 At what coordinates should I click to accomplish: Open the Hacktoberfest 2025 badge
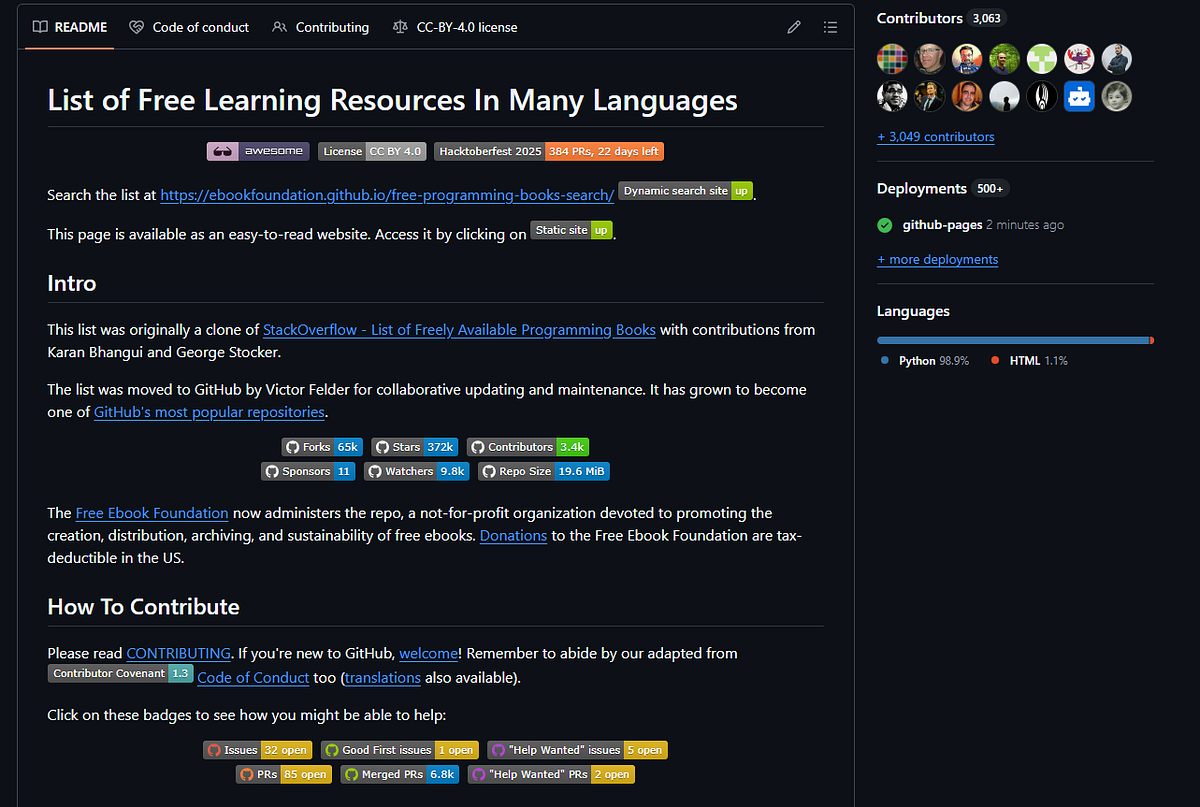coord(549,151)
